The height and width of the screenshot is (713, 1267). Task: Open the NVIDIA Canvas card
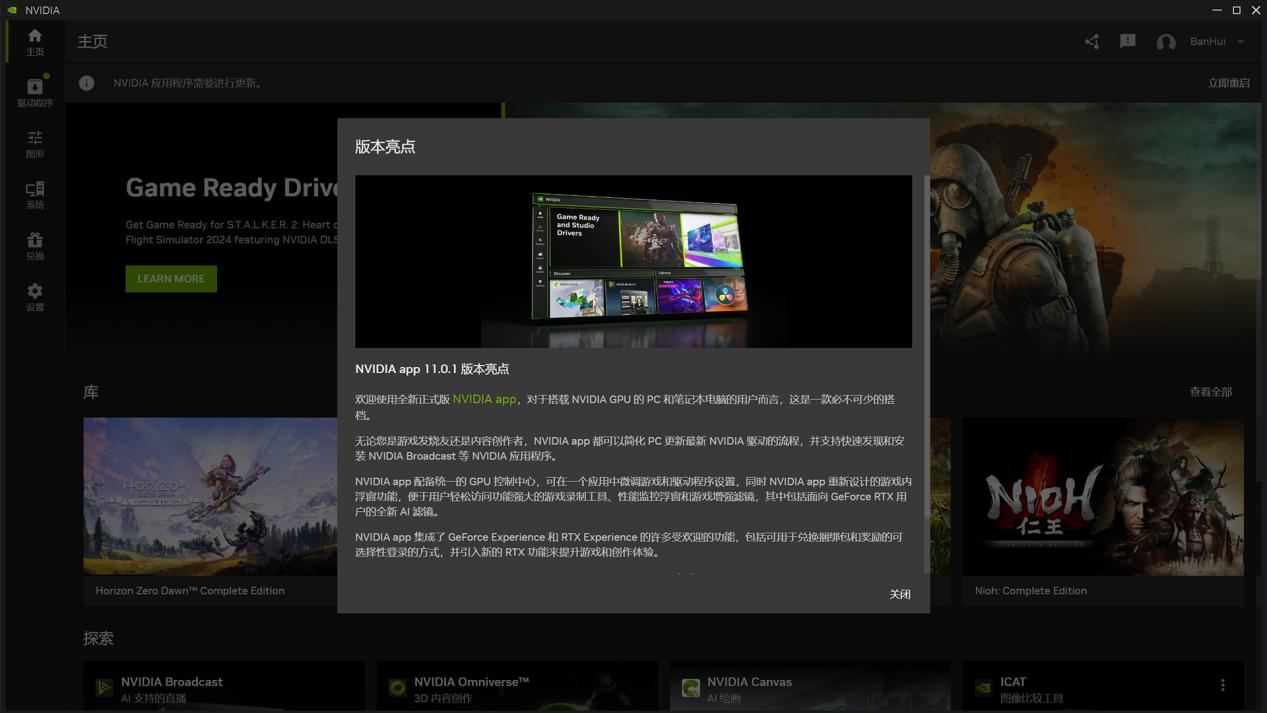810,687
